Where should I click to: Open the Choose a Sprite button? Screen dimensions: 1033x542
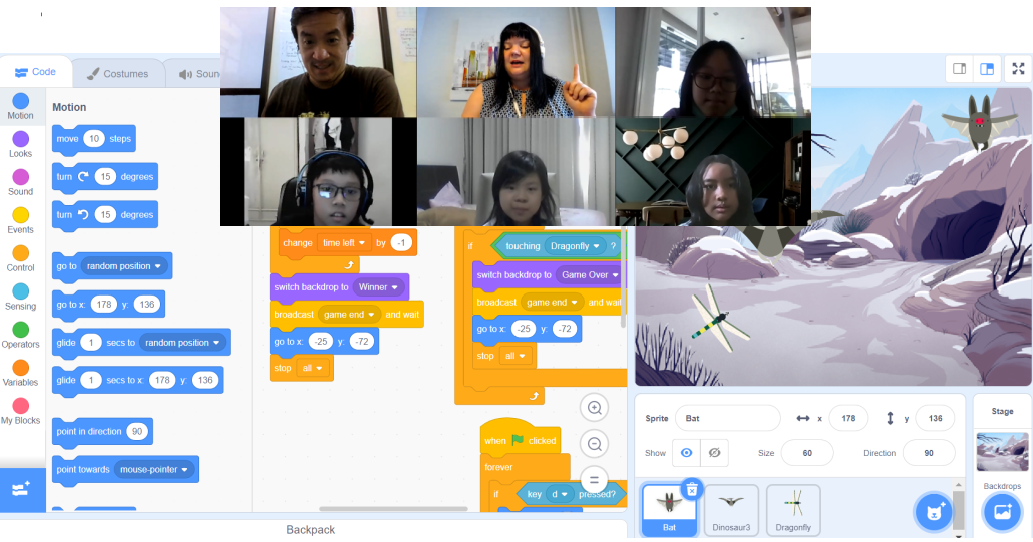coord(935,510)
